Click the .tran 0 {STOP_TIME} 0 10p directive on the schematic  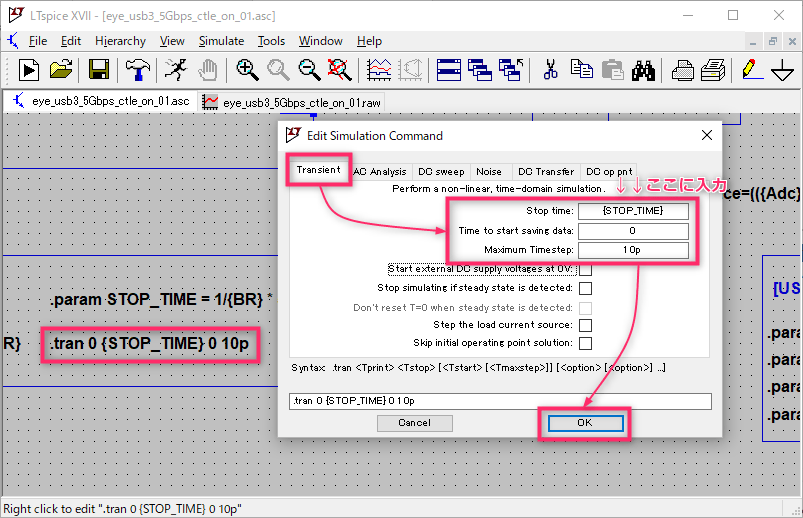(150, 344)
